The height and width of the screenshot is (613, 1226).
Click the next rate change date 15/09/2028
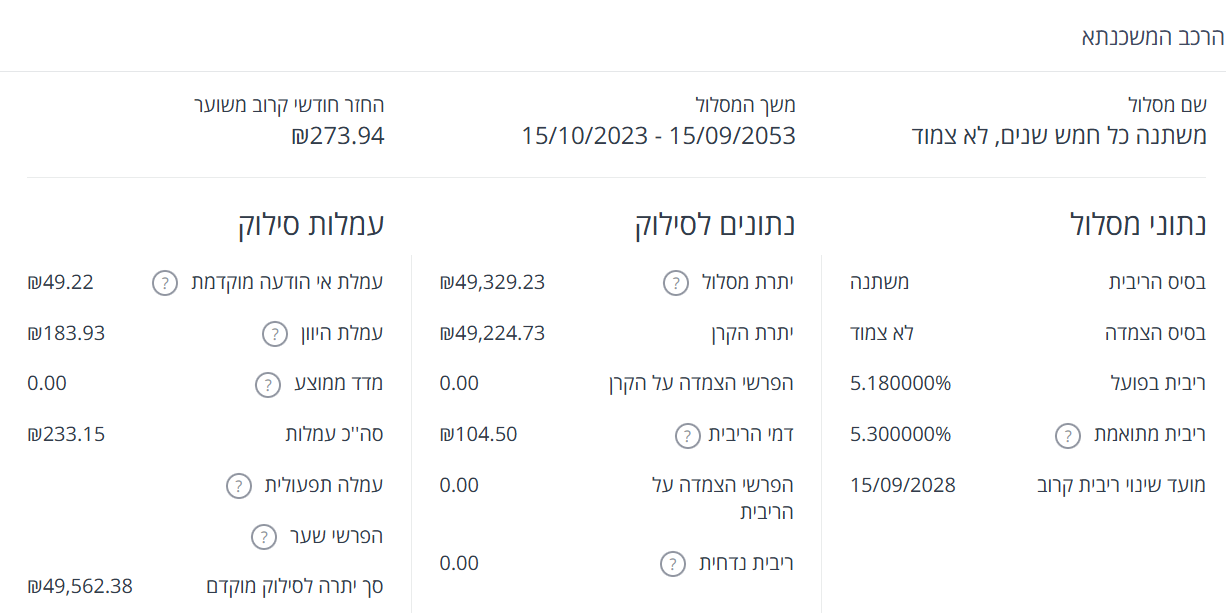(903, 486)
